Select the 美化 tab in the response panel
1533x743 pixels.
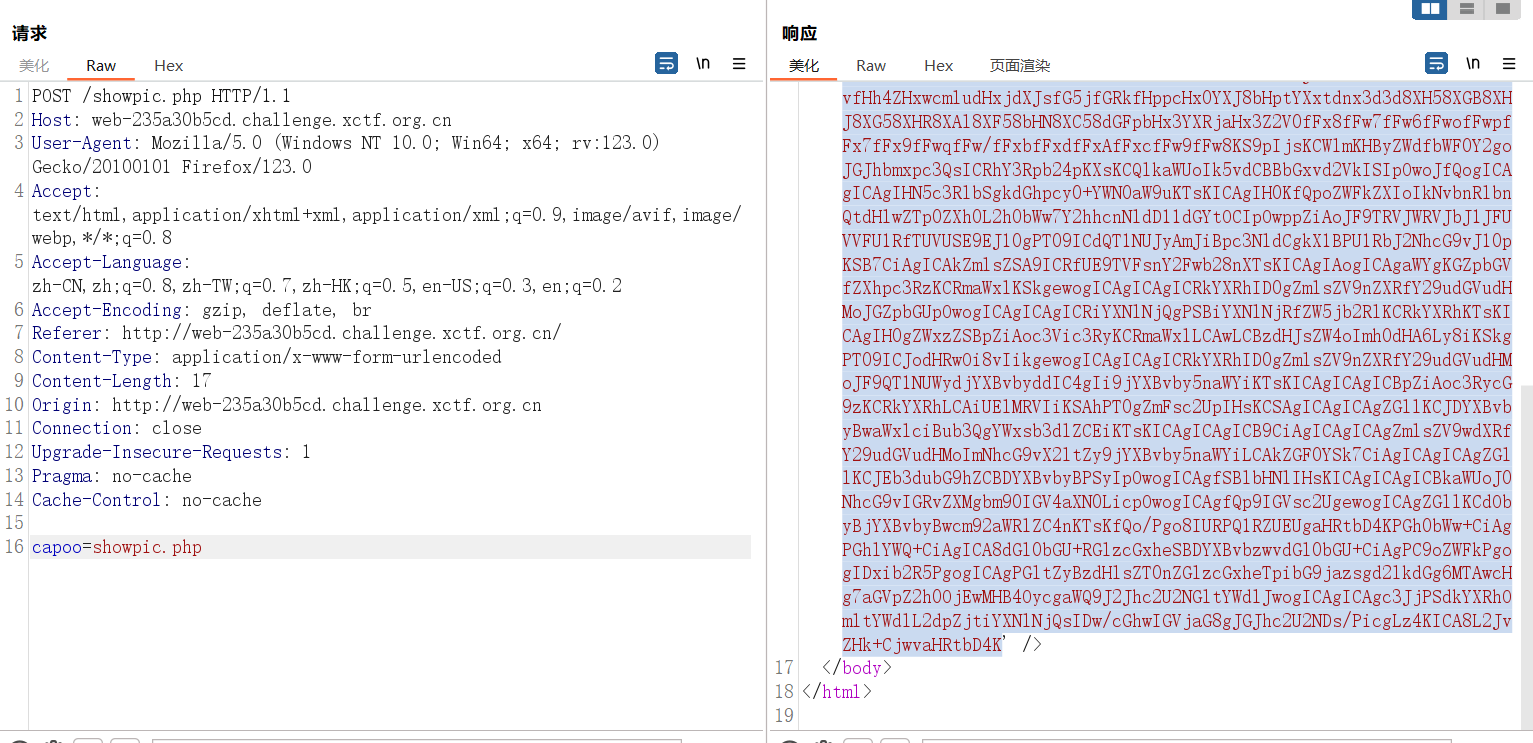[x=804, y=66]
